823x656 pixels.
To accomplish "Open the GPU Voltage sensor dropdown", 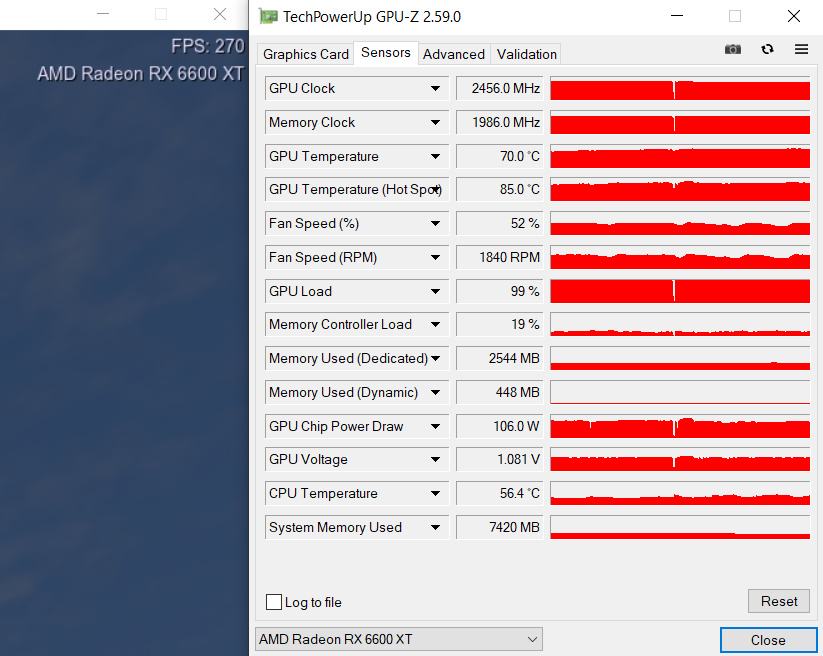I will pyautogui.click(x=435, y=459).
